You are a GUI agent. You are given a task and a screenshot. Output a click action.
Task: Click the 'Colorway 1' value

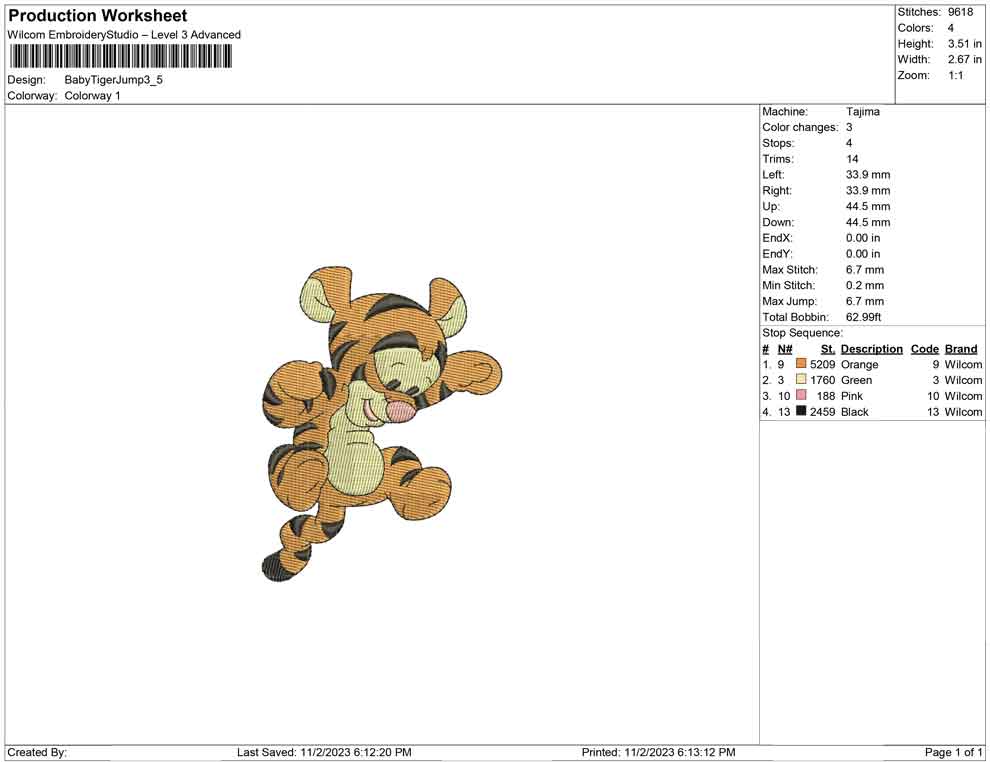(92, 96)
